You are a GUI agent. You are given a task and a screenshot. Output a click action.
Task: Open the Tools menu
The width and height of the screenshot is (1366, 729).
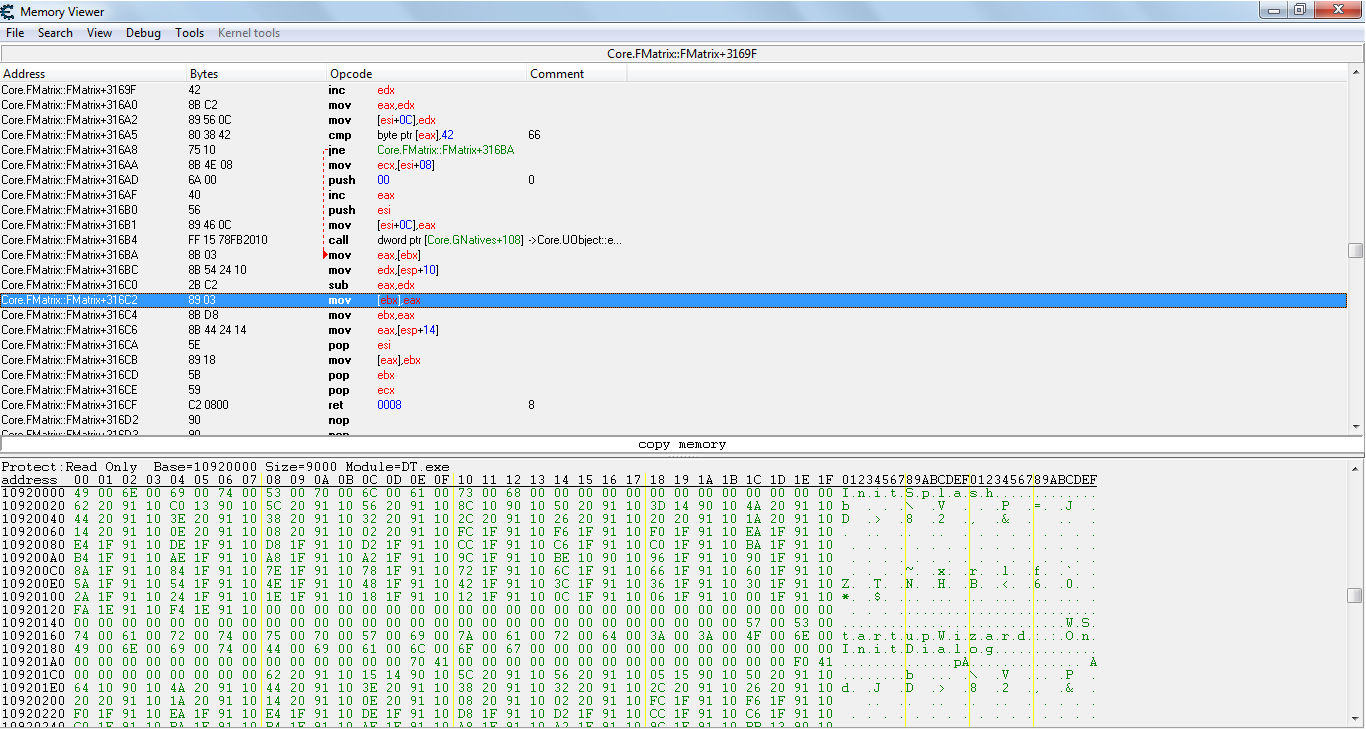189,33
